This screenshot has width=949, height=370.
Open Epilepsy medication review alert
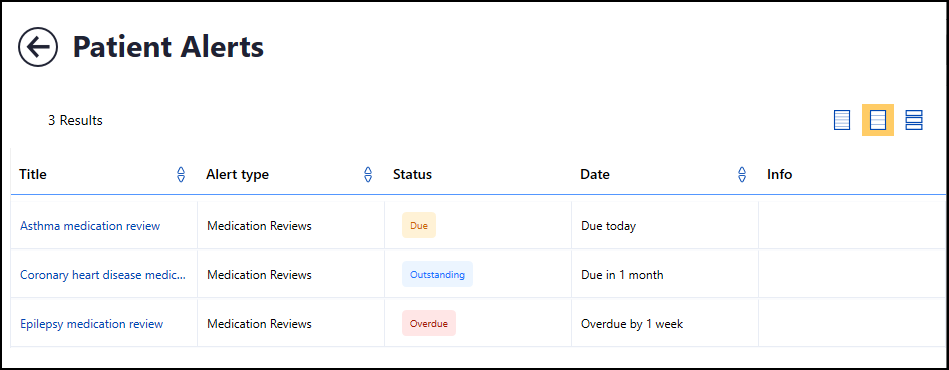(91, 324)
